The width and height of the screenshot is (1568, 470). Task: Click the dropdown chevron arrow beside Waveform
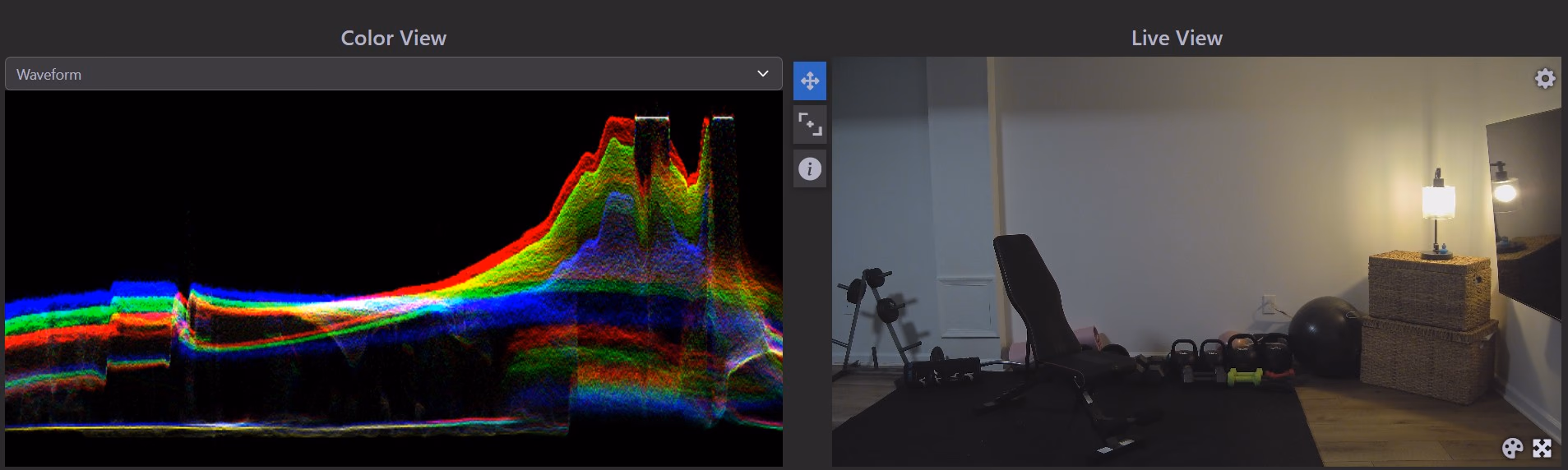[x=763, y=74]
